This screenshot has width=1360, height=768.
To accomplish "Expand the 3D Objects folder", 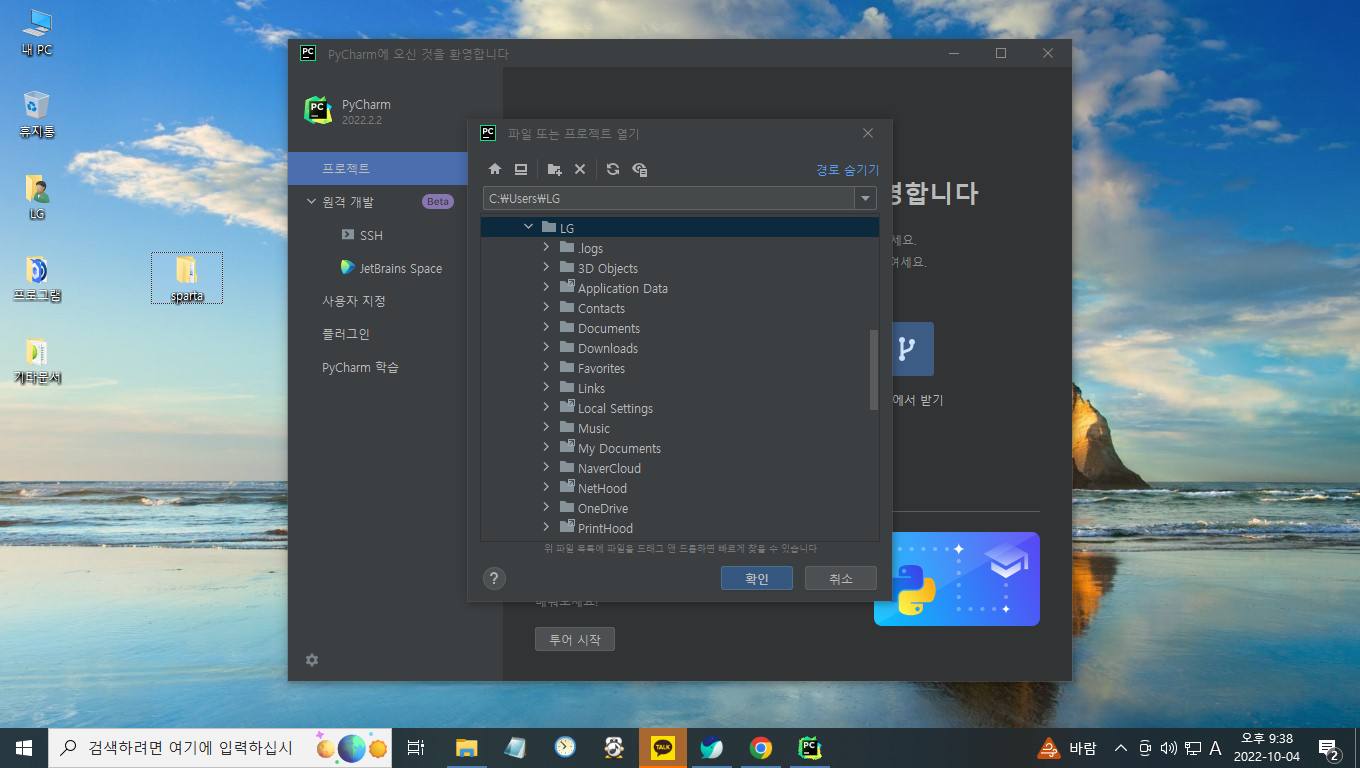I will pos(546,268).
